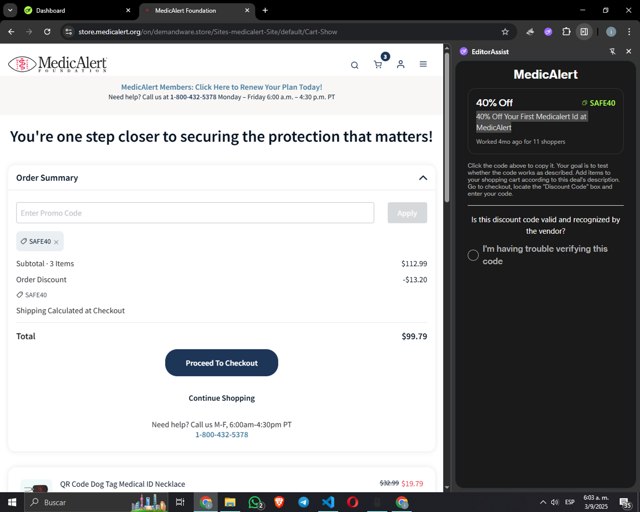640x512 pixels.
Task: Reload the current page
Action: [47, 32]
